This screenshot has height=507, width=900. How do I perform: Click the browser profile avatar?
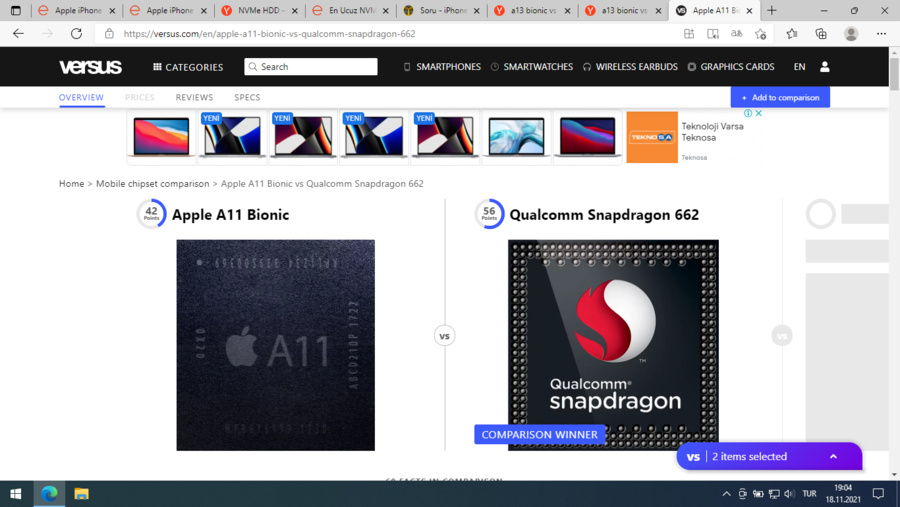coord(851,34)
